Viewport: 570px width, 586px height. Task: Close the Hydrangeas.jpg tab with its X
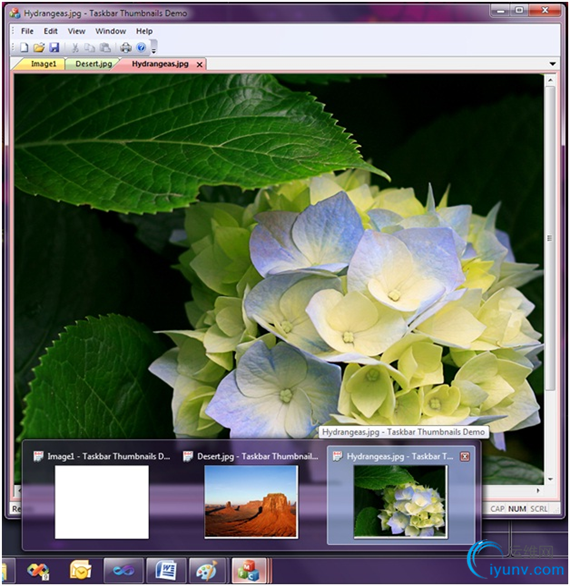200,65
